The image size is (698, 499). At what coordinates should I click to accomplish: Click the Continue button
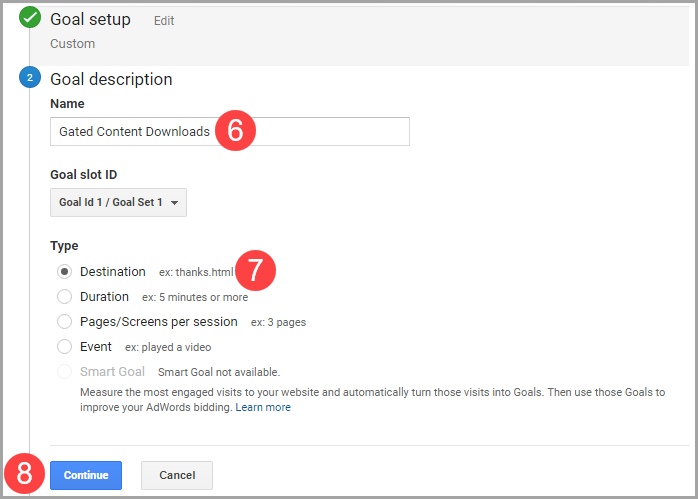point(86,475)
